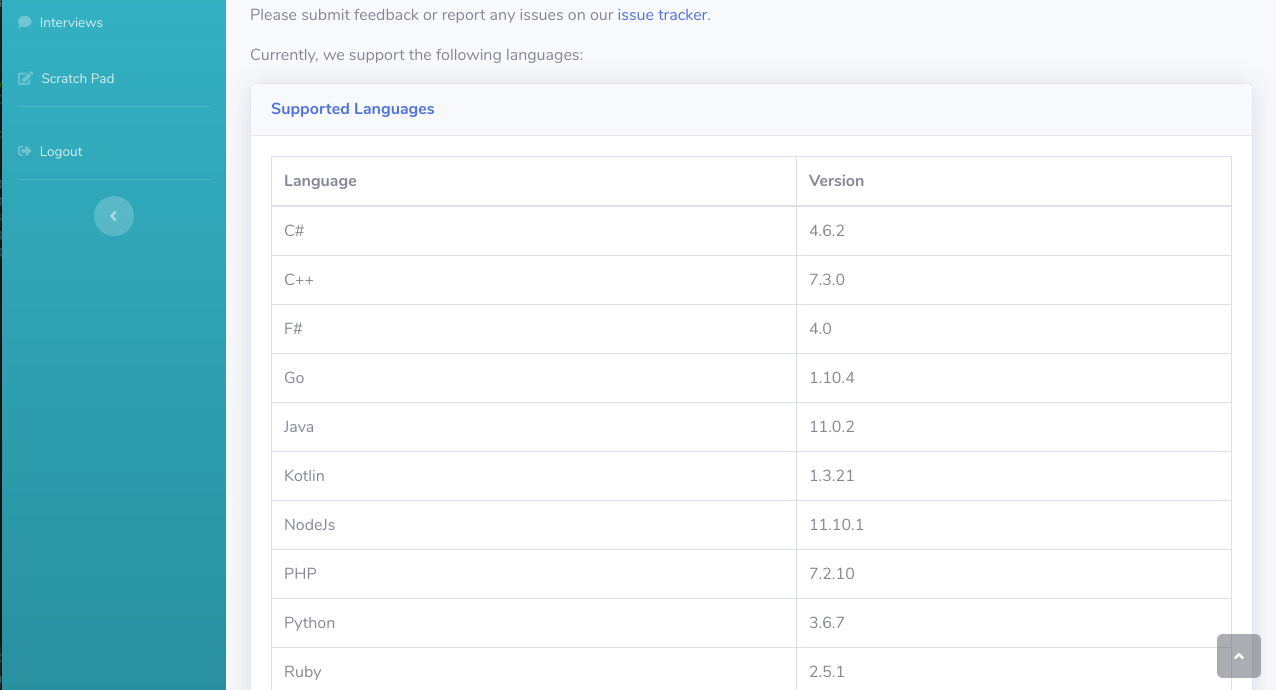The image size is (1276, 690).
Task: Select the C# language cell
Action: [534, 231]
